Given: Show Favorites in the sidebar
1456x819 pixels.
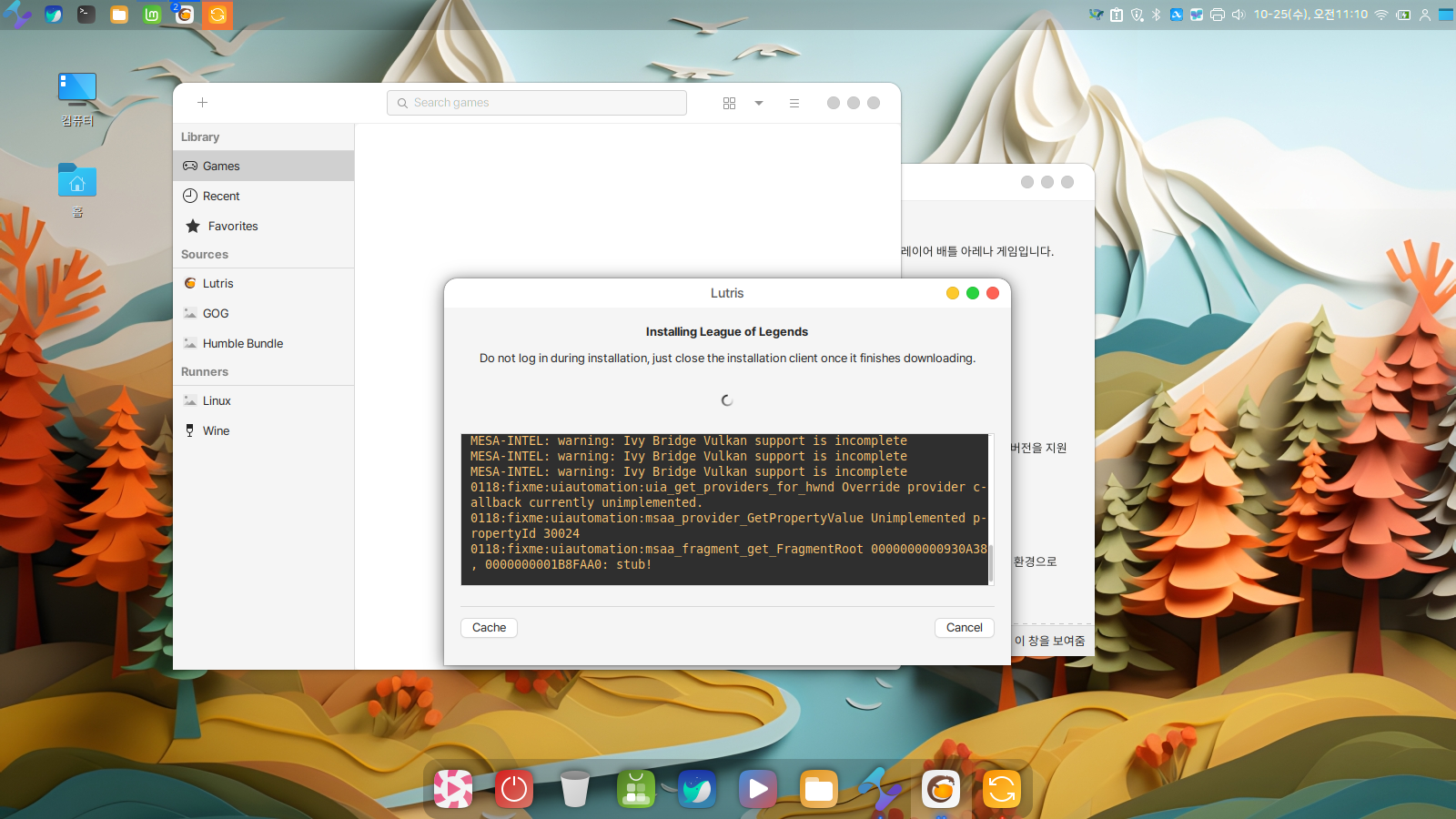Looking at the screenshot, I should [232, 227].
